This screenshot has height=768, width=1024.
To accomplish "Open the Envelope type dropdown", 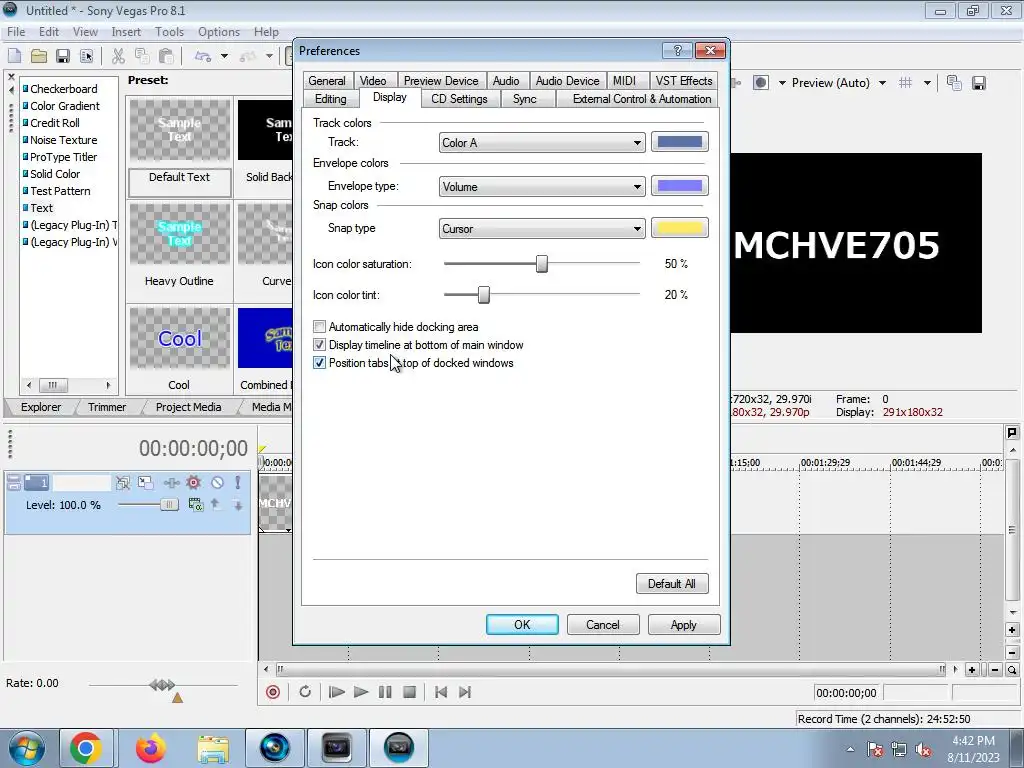I will [x=542, y=186].
